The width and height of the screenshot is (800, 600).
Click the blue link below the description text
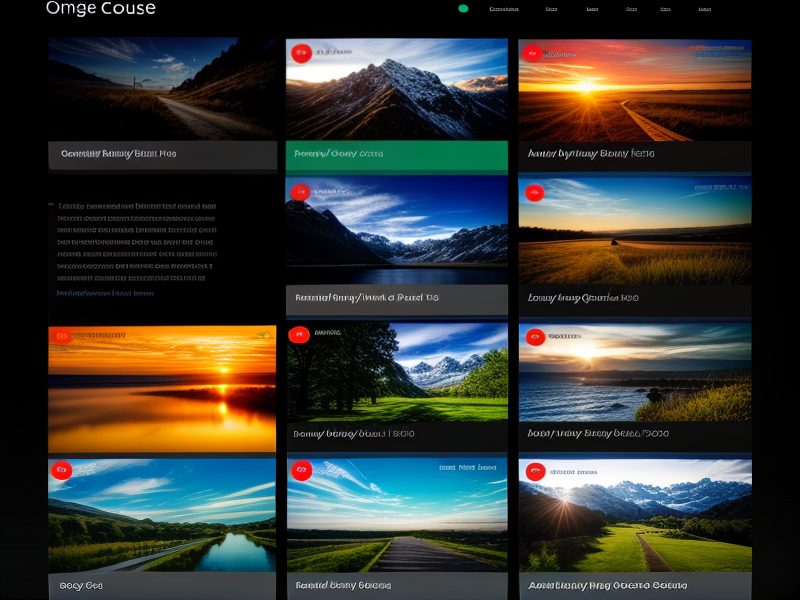pos(105,293)
